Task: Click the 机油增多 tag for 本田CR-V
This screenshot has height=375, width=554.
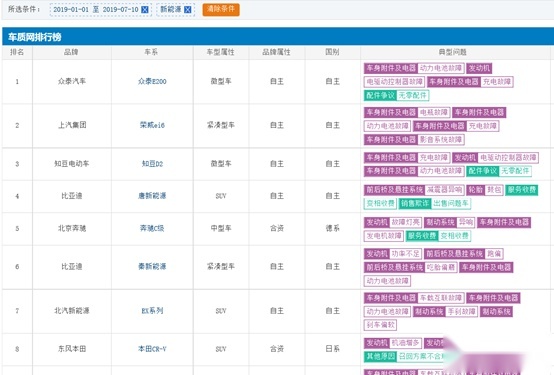Action: tap(406, 343)
